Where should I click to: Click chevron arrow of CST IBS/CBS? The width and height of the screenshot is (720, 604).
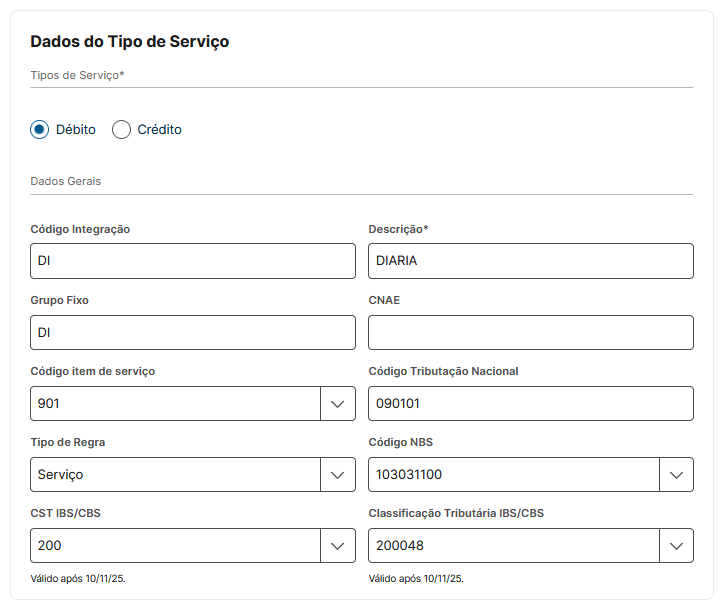coord(337,546)
